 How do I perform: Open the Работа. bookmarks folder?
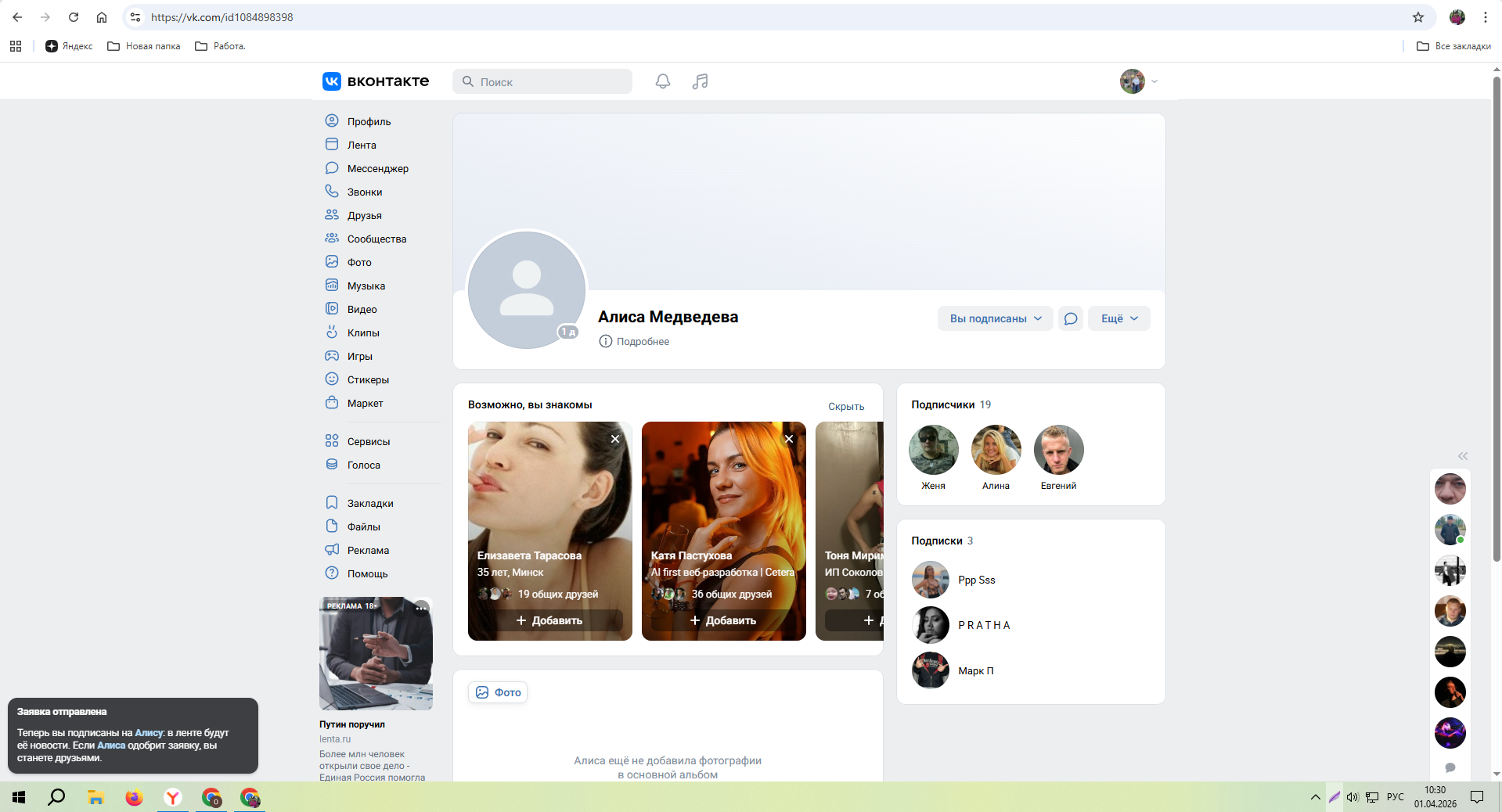click(x=220, y=46)
